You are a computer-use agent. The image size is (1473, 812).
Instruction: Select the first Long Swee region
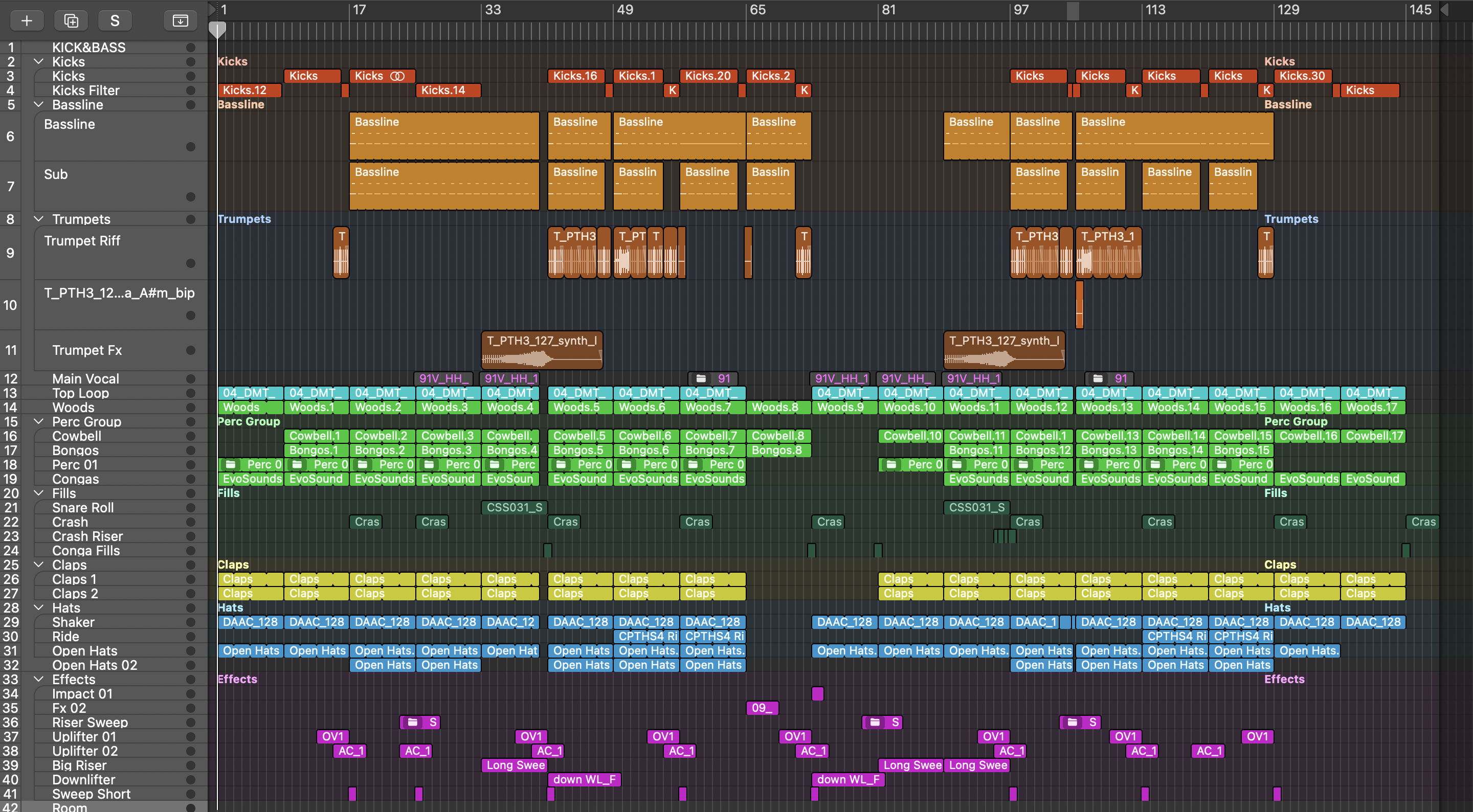pyautogui.click(x=515, y=765)
